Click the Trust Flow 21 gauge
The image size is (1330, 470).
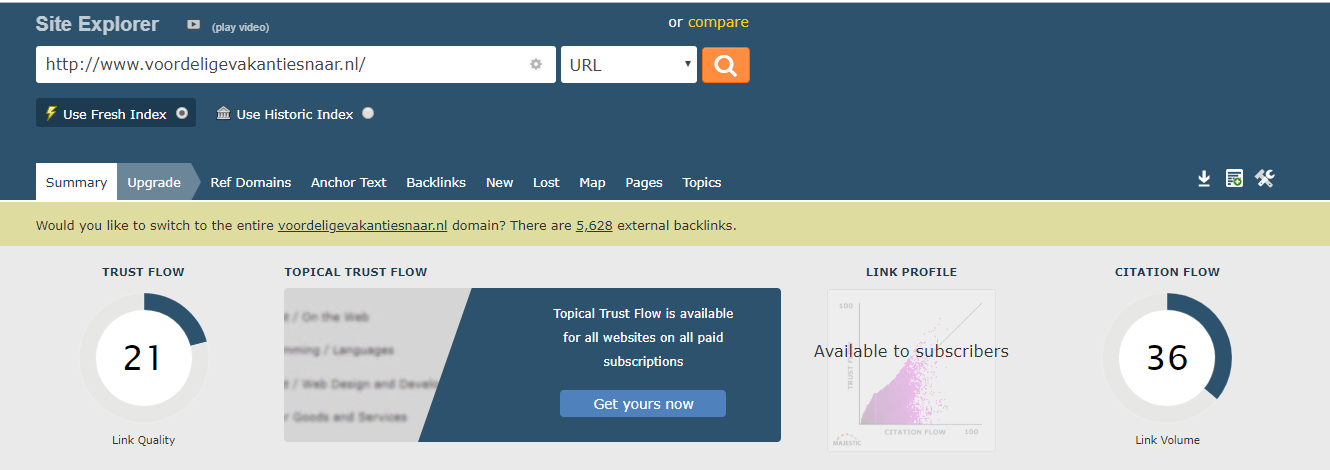click(x=143, y=358)
